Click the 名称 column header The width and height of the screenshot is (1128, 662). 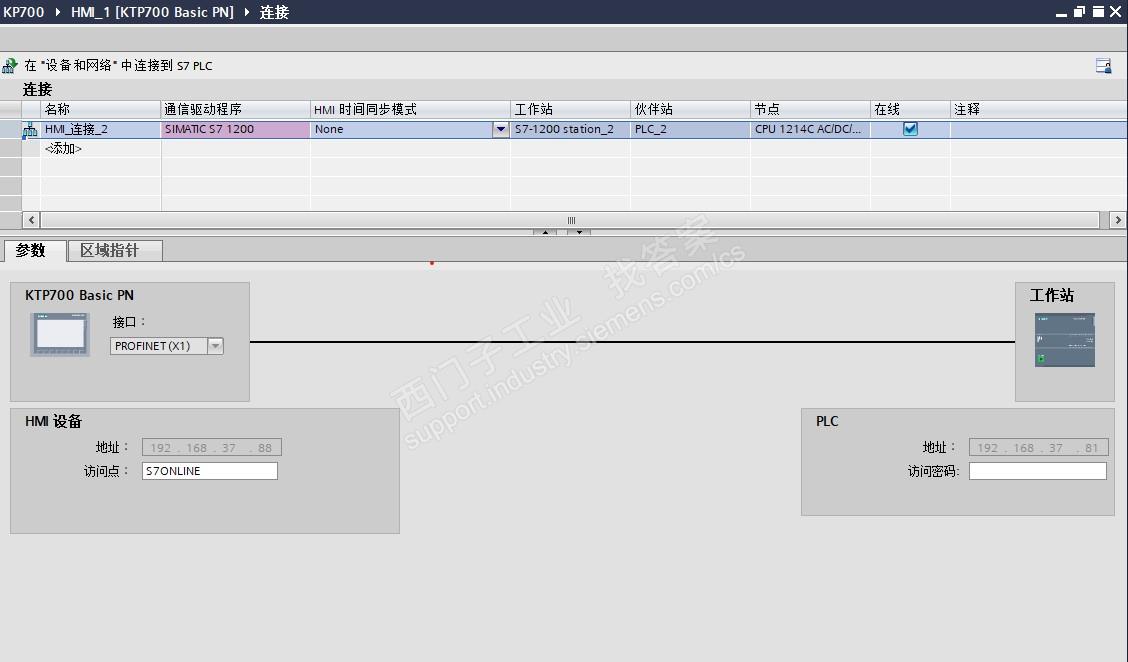[101, 109]
